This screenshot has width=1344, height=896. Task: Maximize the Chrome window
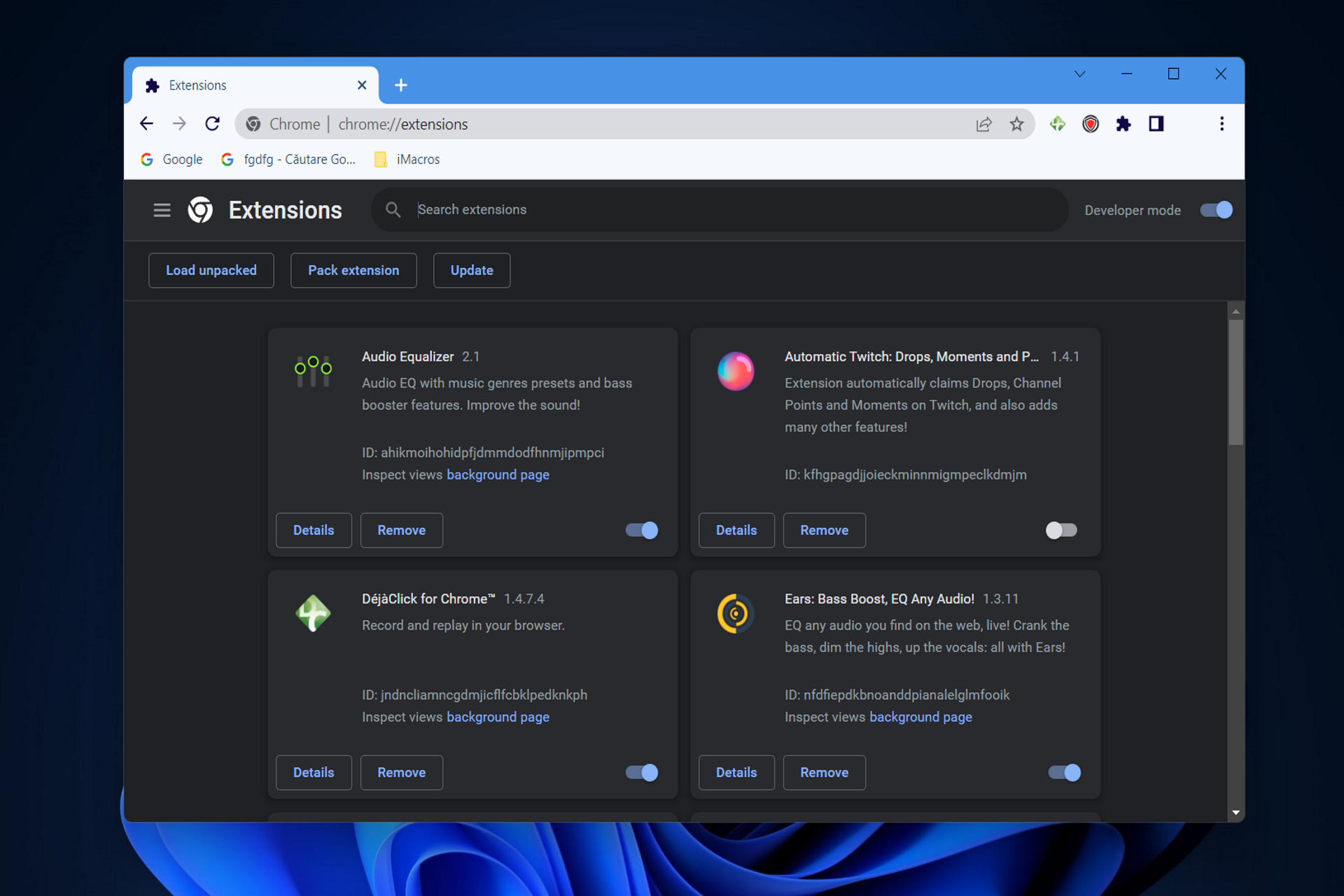click(1173, 74)
